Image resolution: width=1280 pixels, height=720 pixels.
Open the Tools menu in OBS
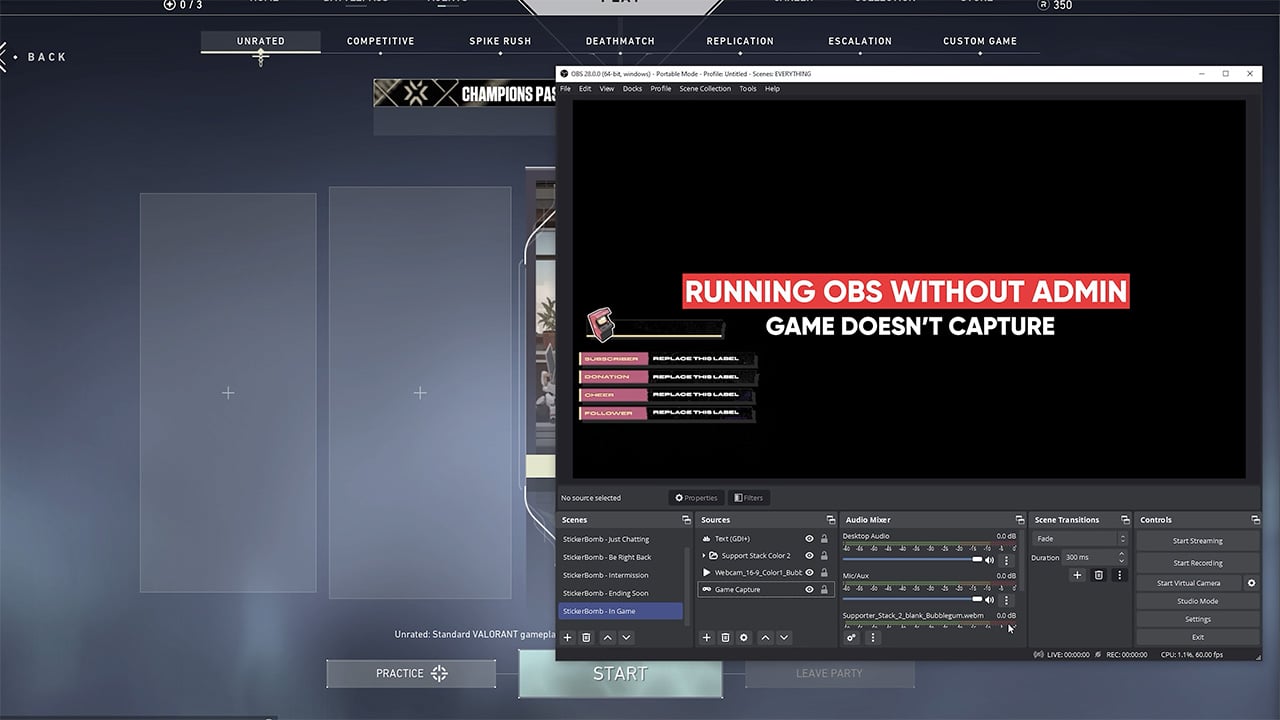(x=748, y=89)
